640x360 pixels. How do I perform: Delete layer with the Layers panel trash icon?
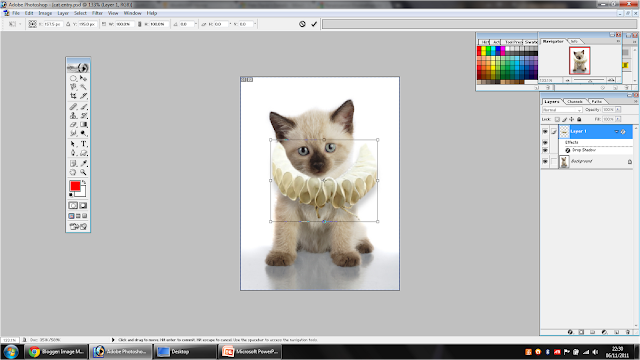pyautogui.click(x=628, y=332)
